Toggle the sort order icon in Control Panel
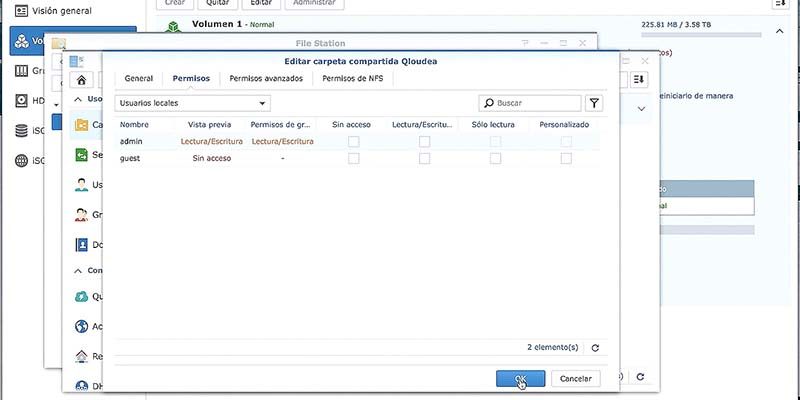The image size is (800, 400). pyautogui.click(x=639, y=80)
